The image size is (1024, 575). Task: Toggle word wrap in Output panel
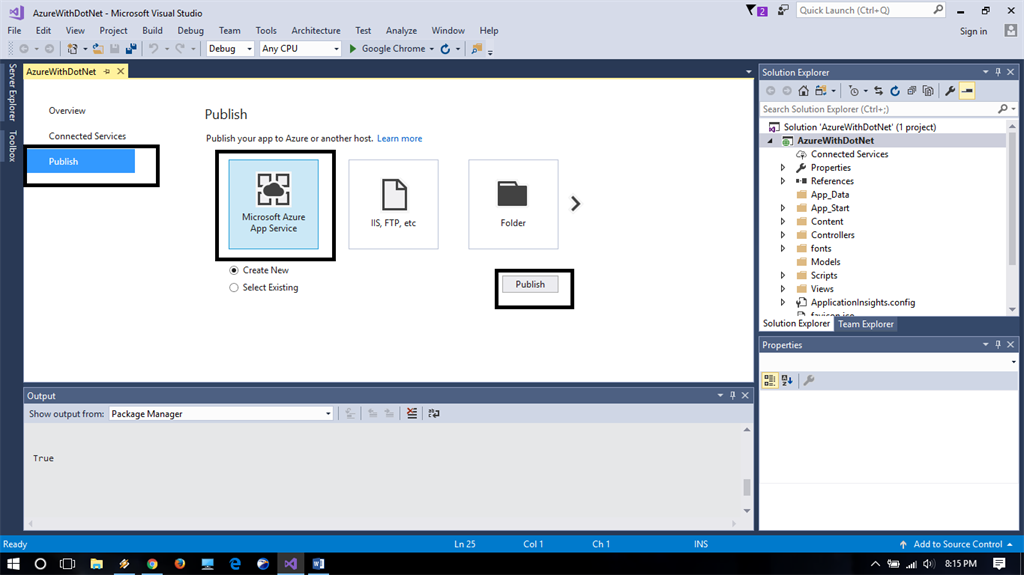click(434, 414)
